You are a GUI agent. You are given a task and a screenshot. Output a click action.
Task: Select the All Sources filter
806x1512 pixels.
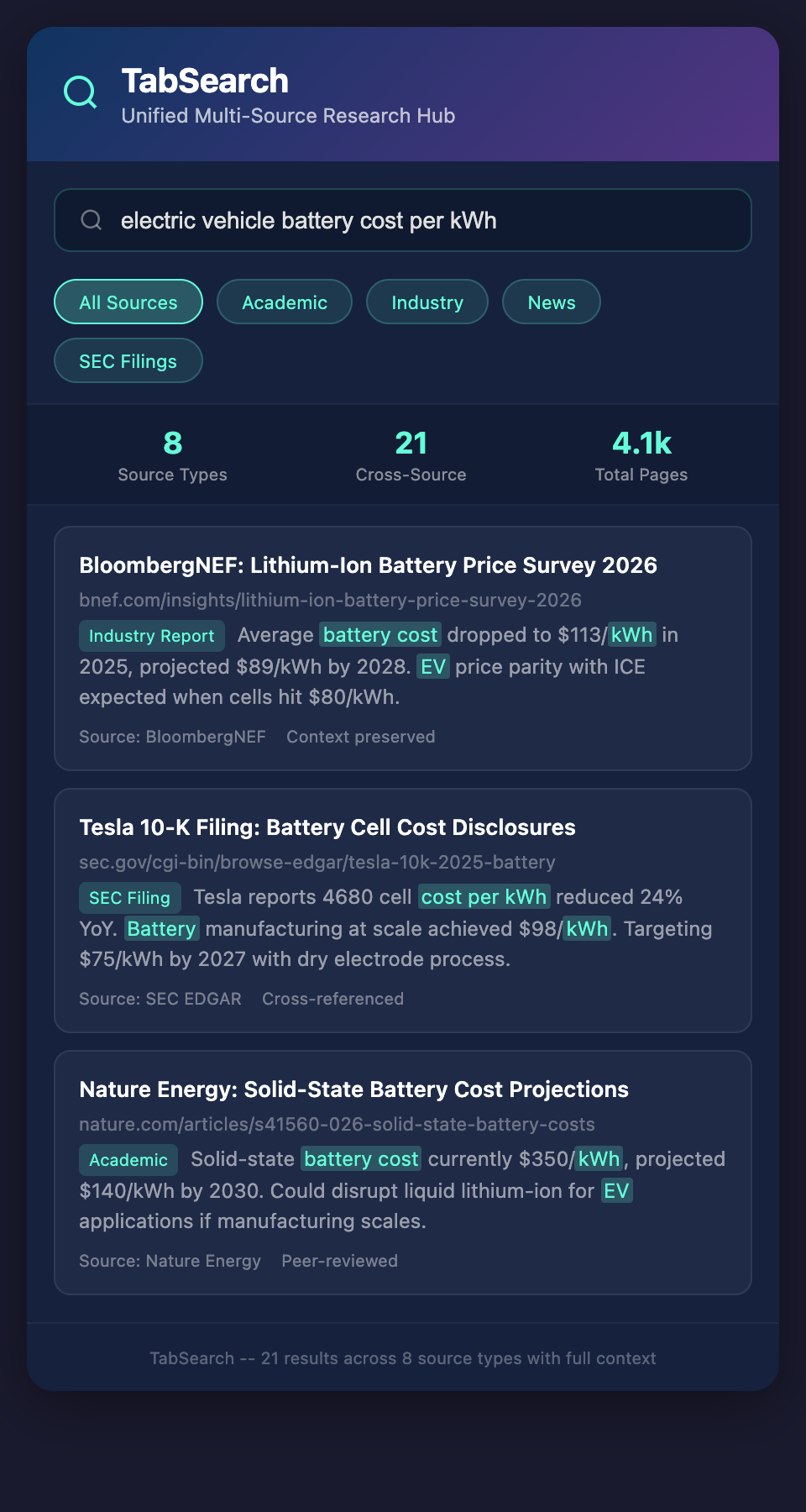(x=128, y=302)
